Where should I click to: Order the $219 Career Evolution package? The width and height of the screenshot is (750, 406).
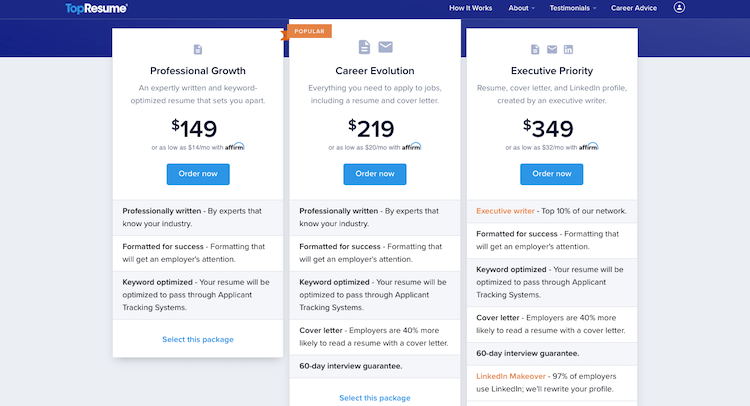coord(375,174)
